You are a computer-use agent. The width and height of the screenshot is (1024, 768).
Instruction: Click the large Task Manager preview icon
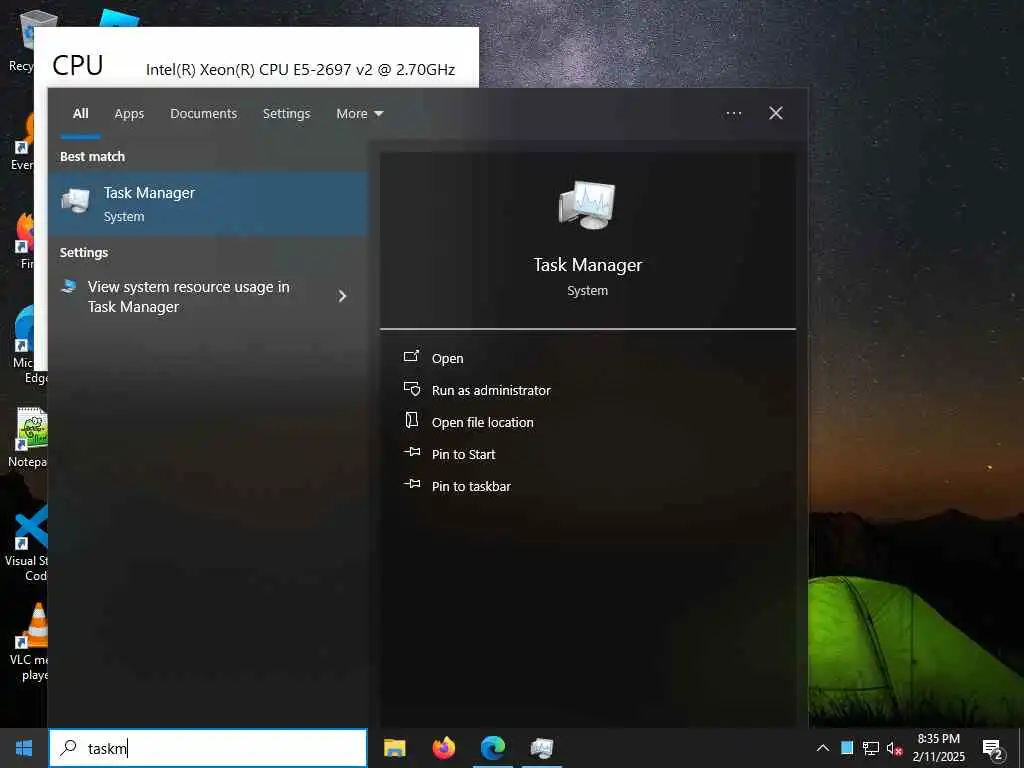point(587,205)
